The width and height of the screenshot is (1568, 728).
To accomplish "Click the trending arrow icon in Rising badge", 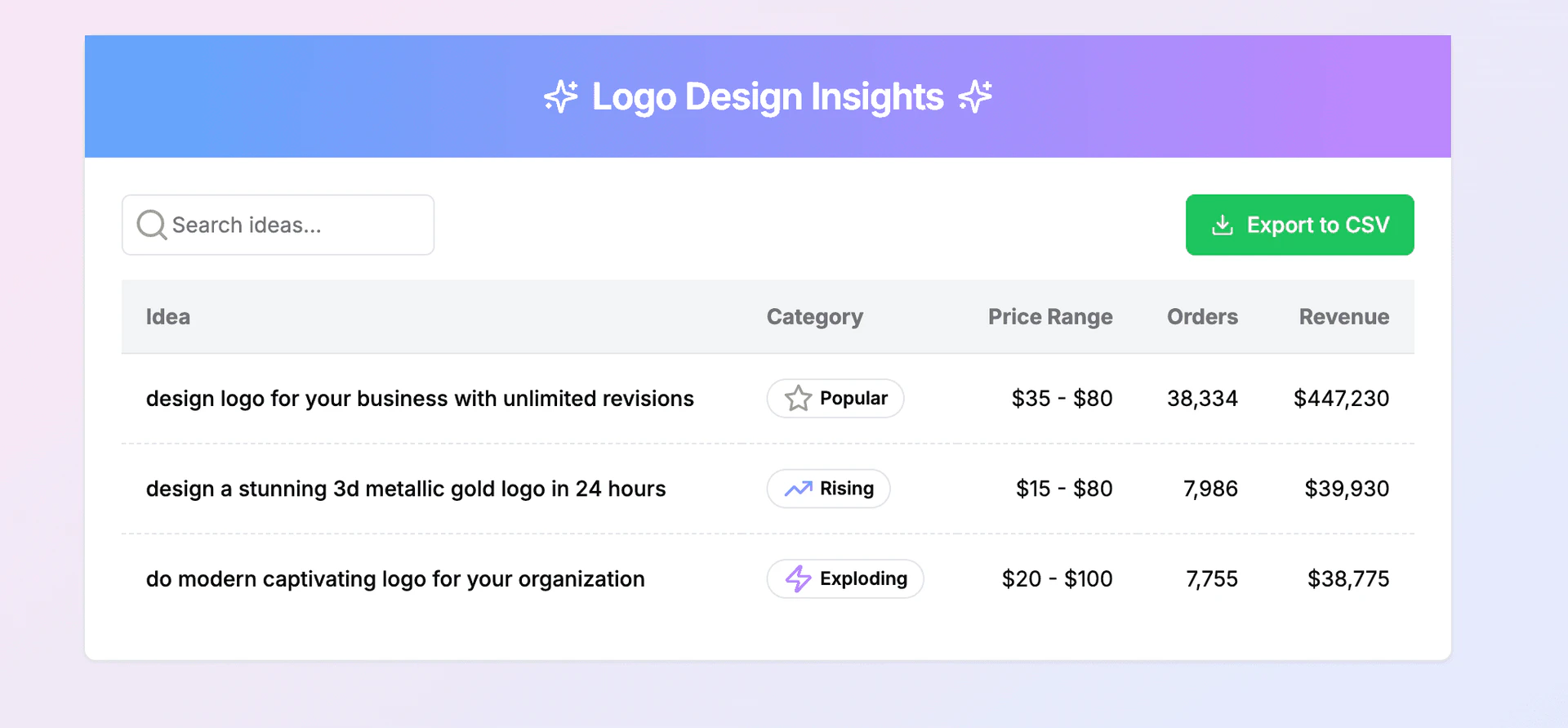I will (798, 489).
